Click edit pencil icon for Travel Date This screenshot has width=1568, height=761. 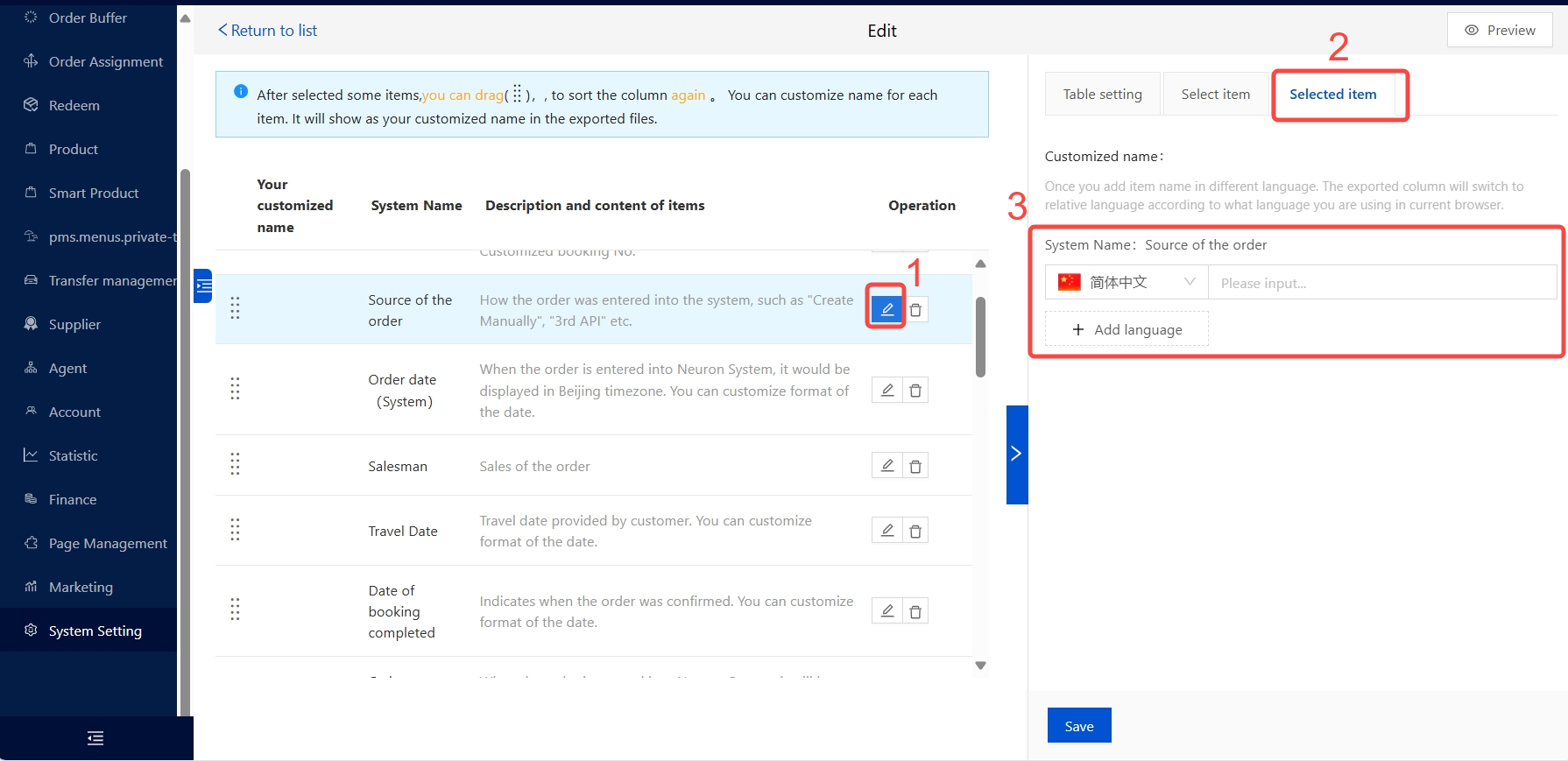coord(886,531)
